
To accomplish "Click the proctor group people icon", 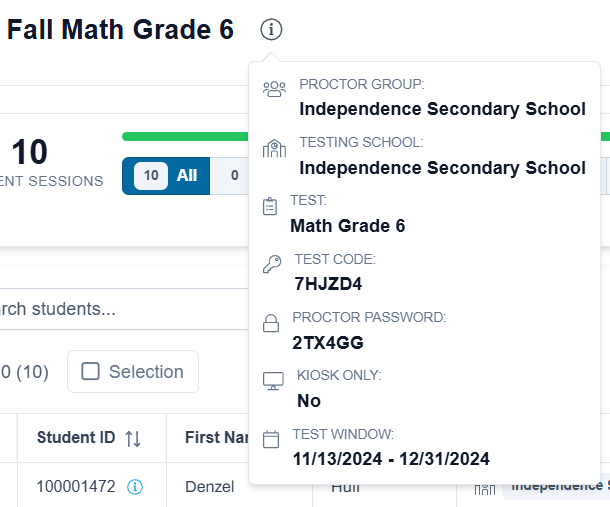I will (x=274, y=89).
